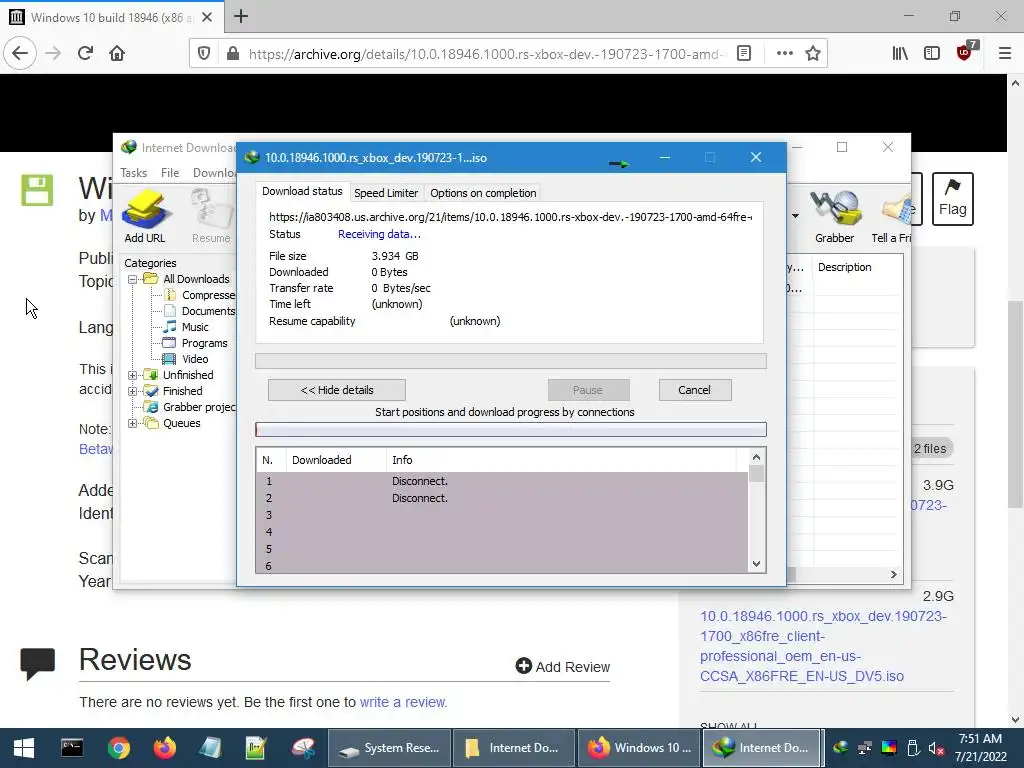Image resolution: width=1024 pixels, height=768 pixels.
Task: Click the Hide details button
Action: pyautogui.click(x=337, y=390)
